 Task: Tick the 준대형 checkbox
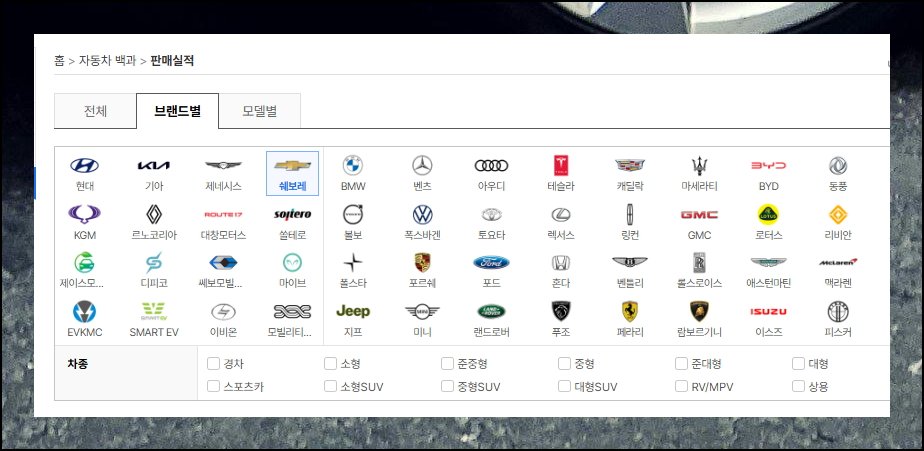[x=681, y=364]
